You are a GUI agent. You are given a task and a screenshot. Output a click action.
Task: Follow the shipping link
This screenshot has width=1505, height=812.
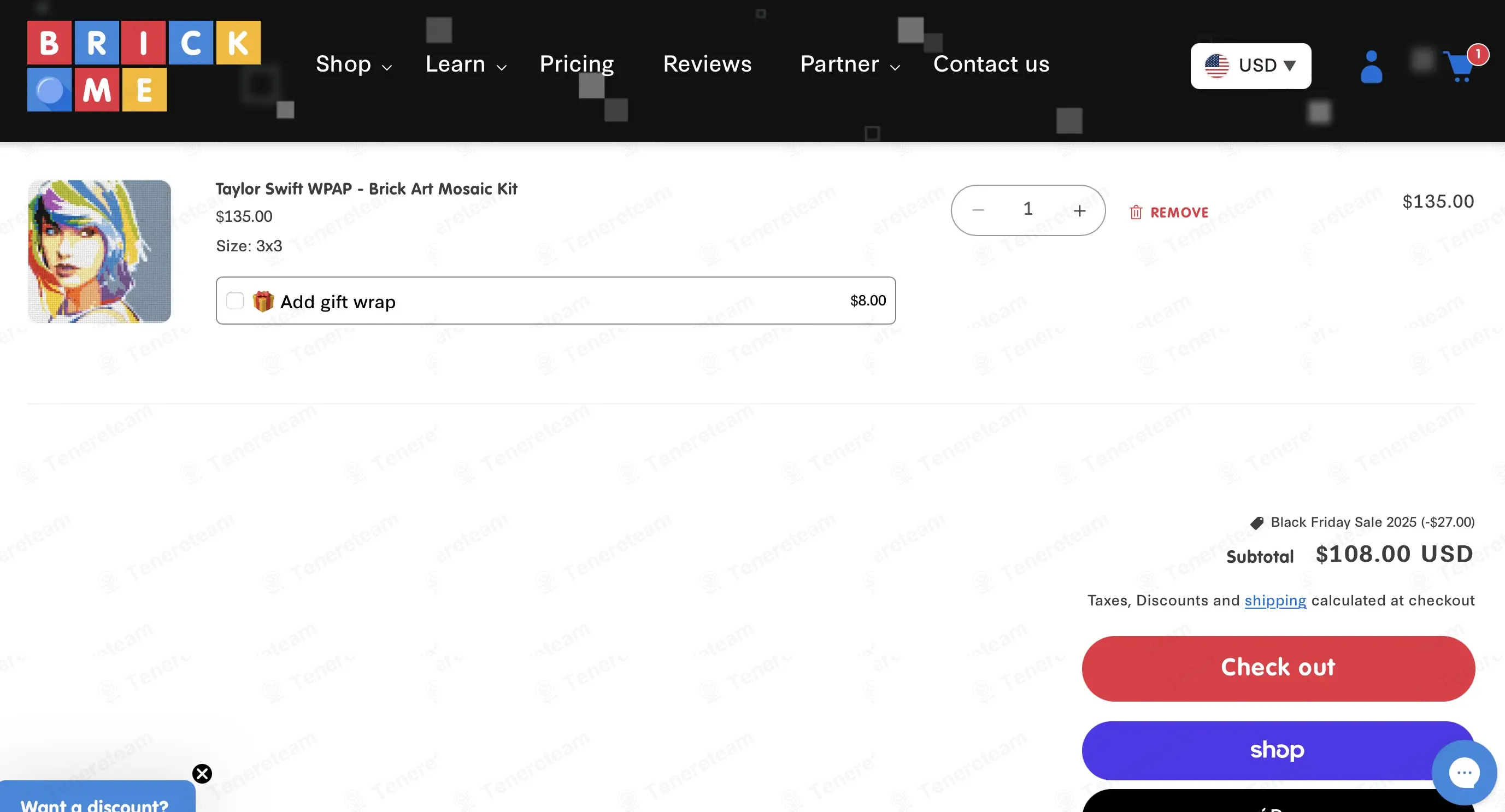1275,601
